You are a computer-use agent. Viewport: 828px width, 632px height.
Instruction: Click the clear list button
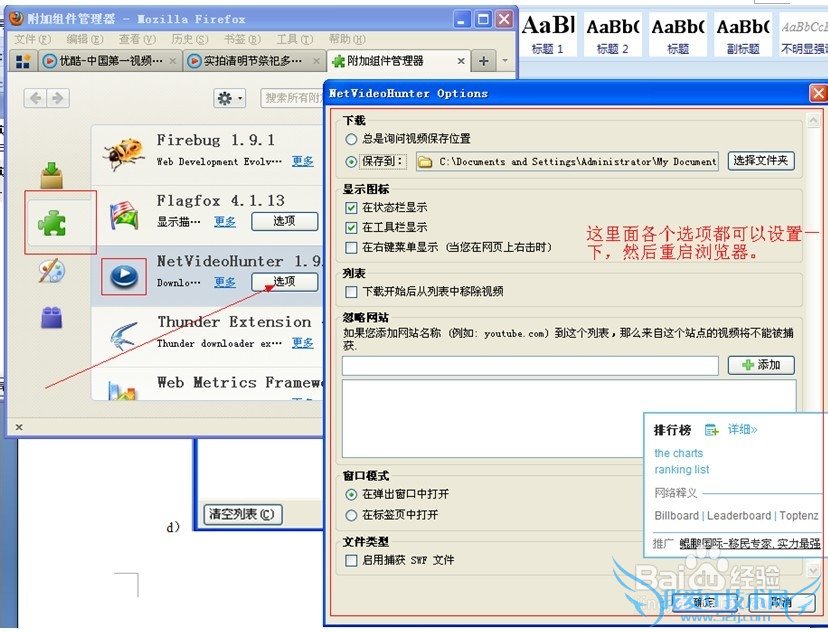pyautogui.click(x=243, y=514)
